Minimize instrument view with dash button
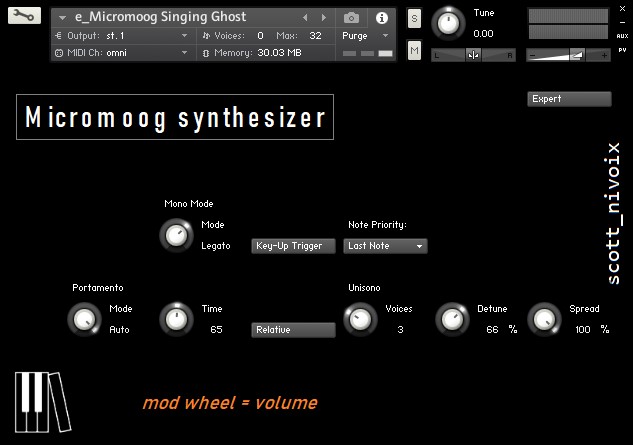Viewport: 633px width, 445px height. pos(622,23)
